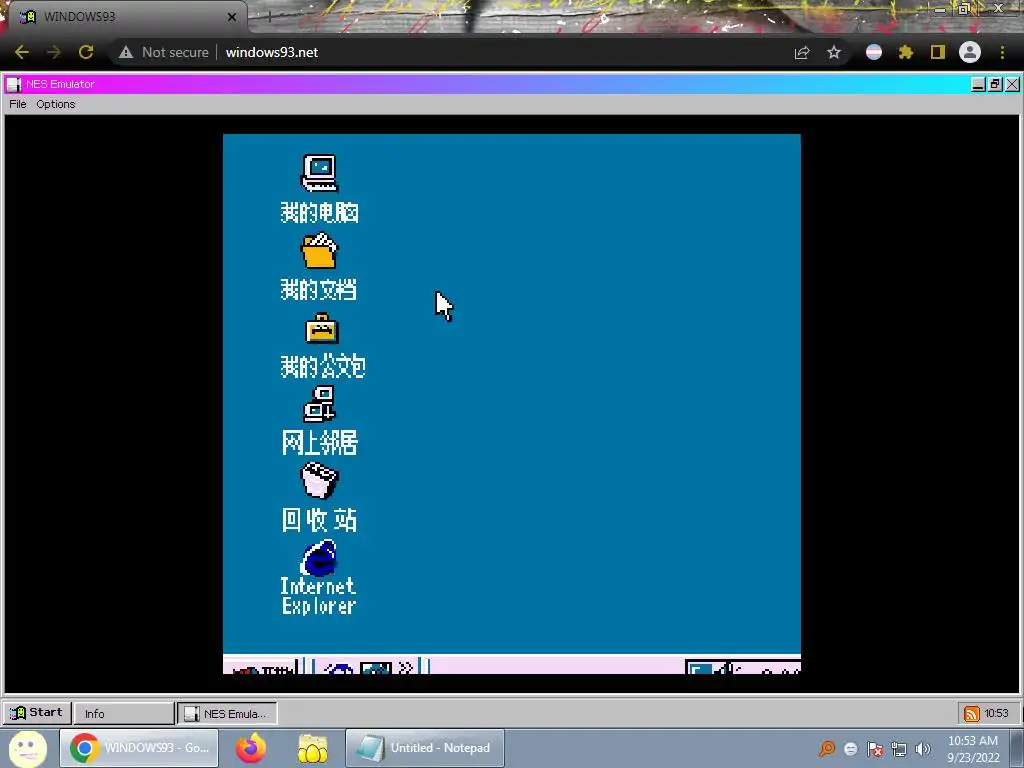The image size is (1024, 768).
Task: Switch to Untitled - Notepad taskbar button
Action: (424, 748)
